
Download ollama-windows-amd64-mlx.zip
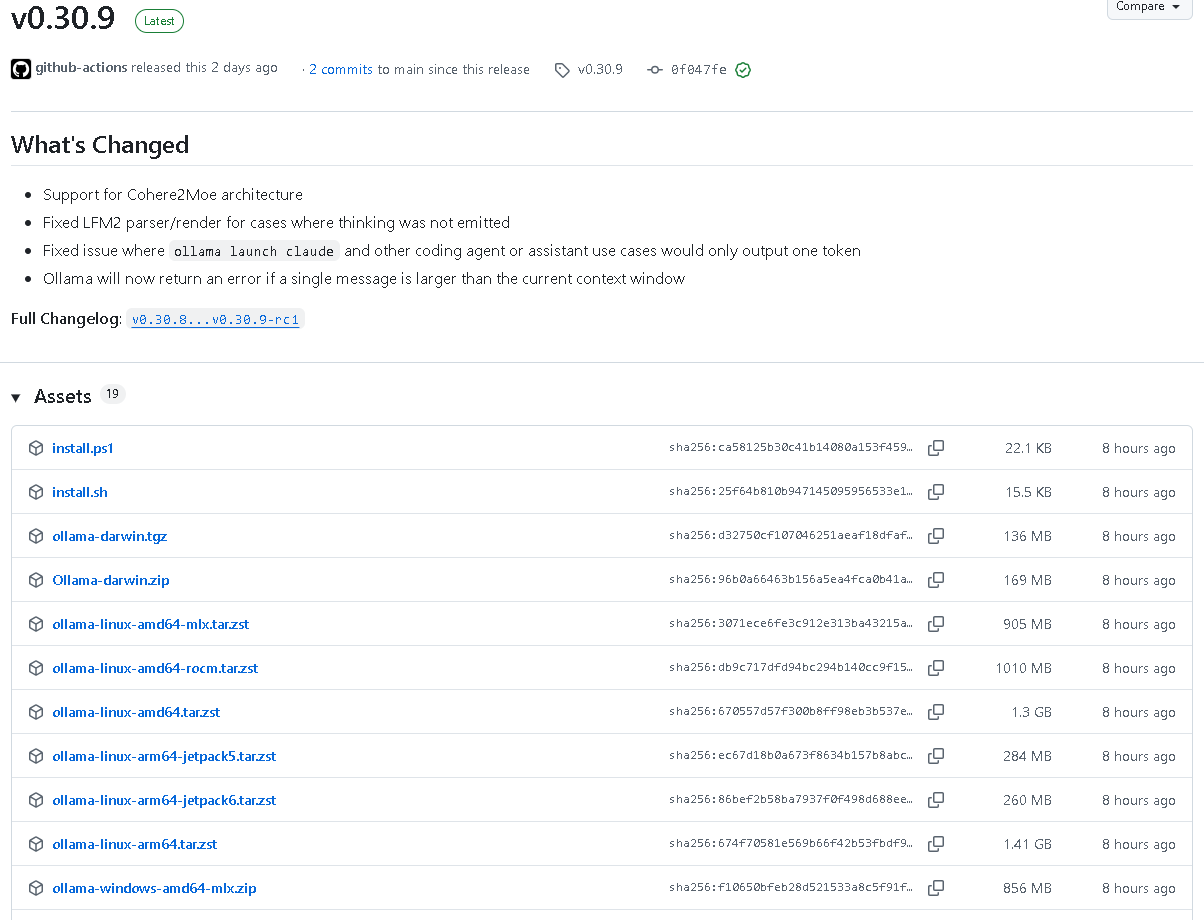tap(154, 888)
